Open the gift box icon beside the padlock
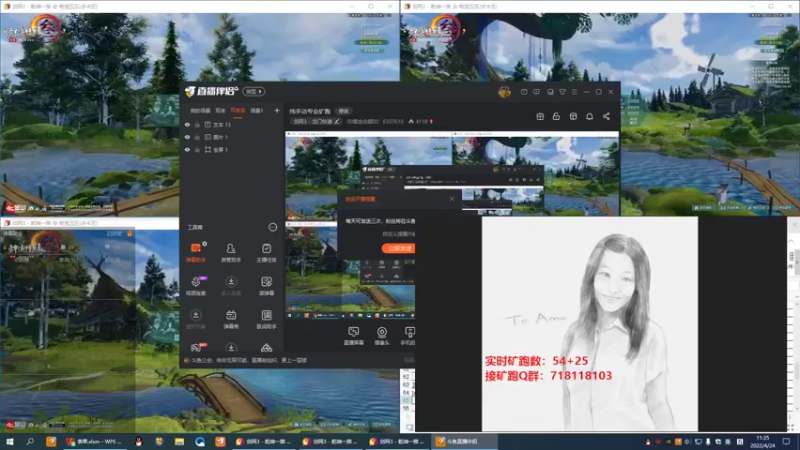 coord(540,116)
